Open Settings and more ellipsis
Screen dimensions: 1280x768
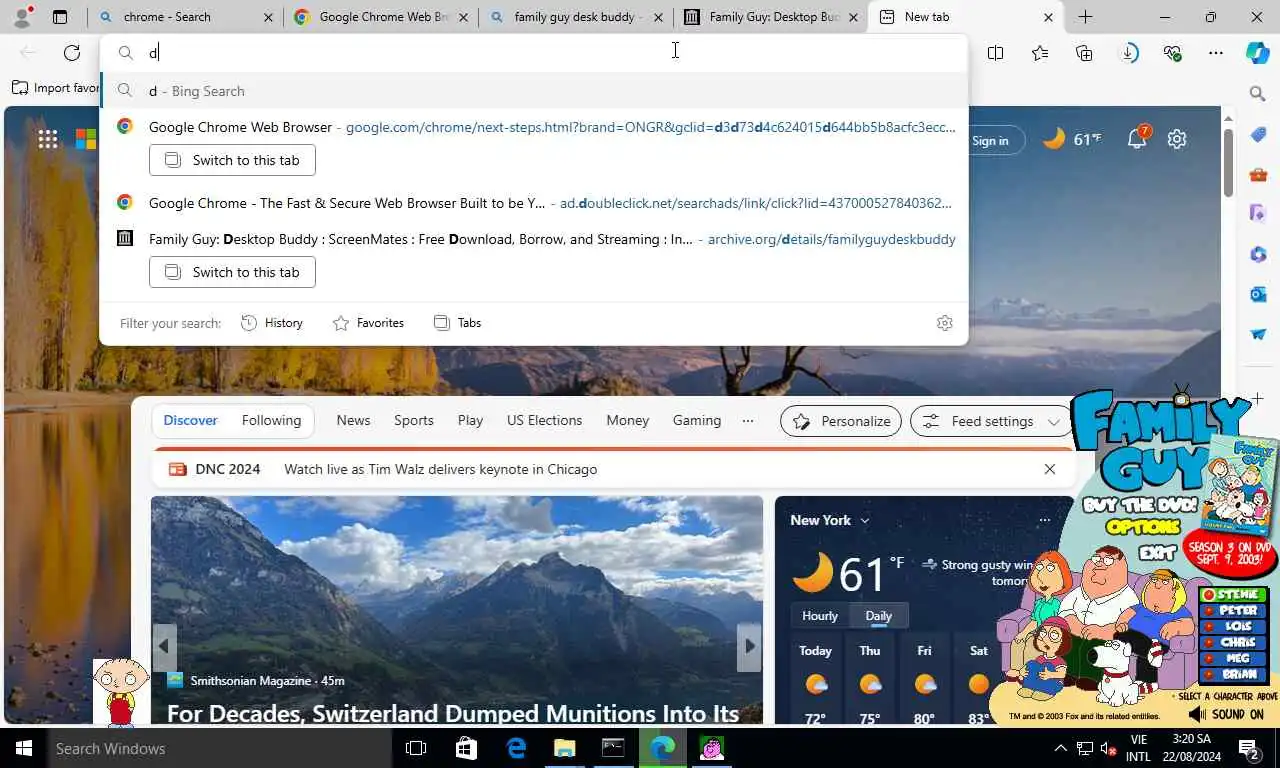[1216, 53]
